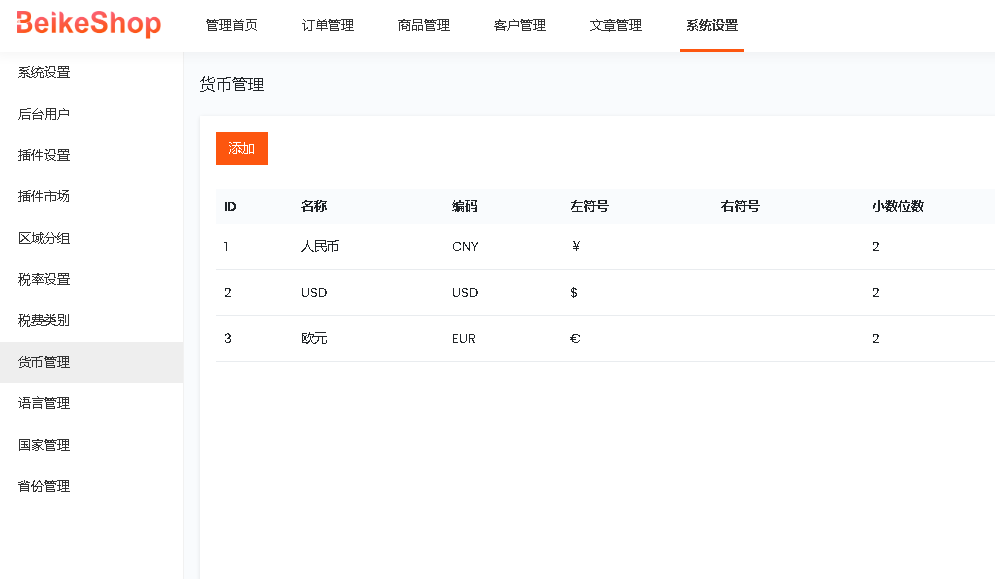The height and width of the screenshot is (579, 995).
Task: Select the EUR currency row in table
Action: pyautogui.click(x=463, y=338)
